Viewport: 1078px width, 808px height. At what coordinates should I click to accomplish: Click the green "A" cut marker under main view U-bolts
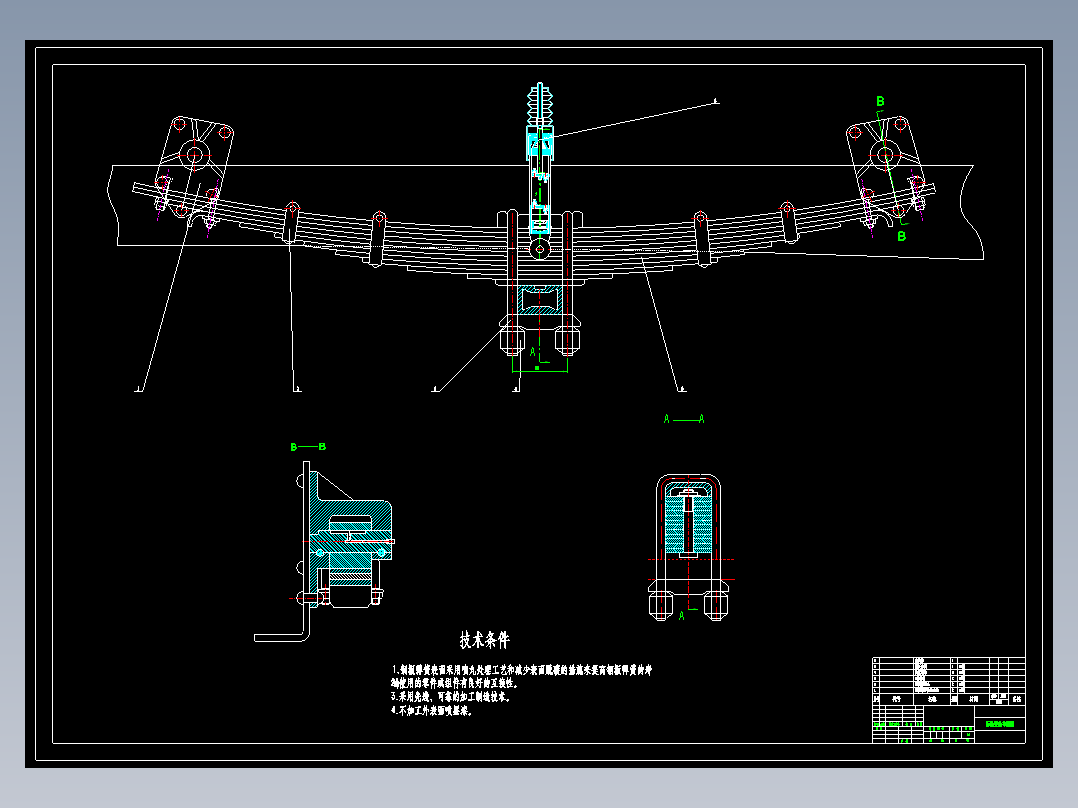tap(532, 352)
